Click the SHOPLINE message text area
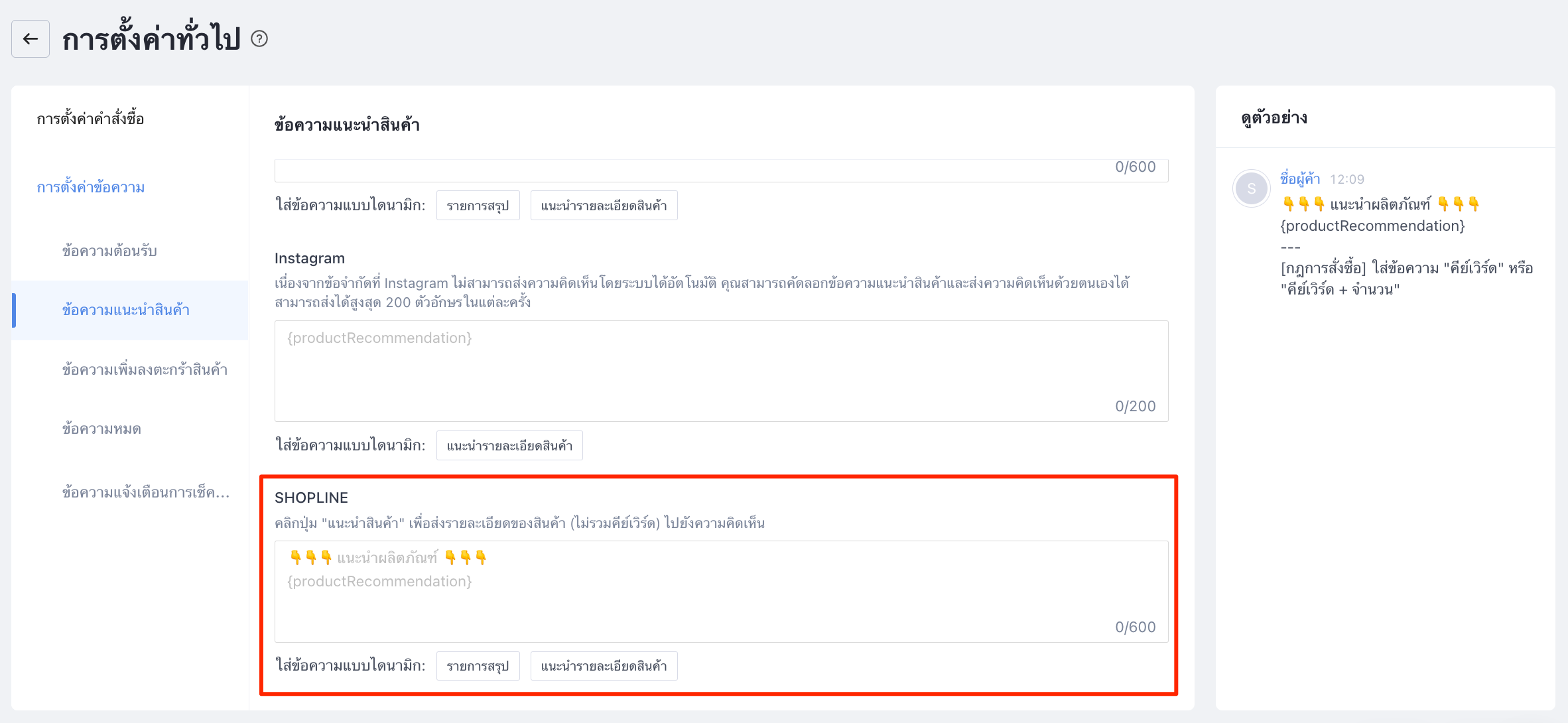1568x723 pixels. (x=721, y=592)
